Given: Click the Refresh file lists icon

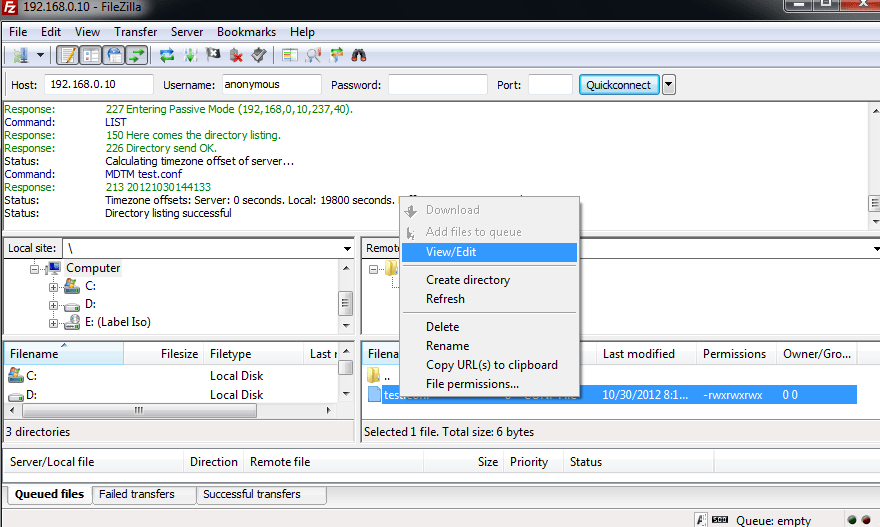Looking at the screenshot, I should [x=167, y=55].
